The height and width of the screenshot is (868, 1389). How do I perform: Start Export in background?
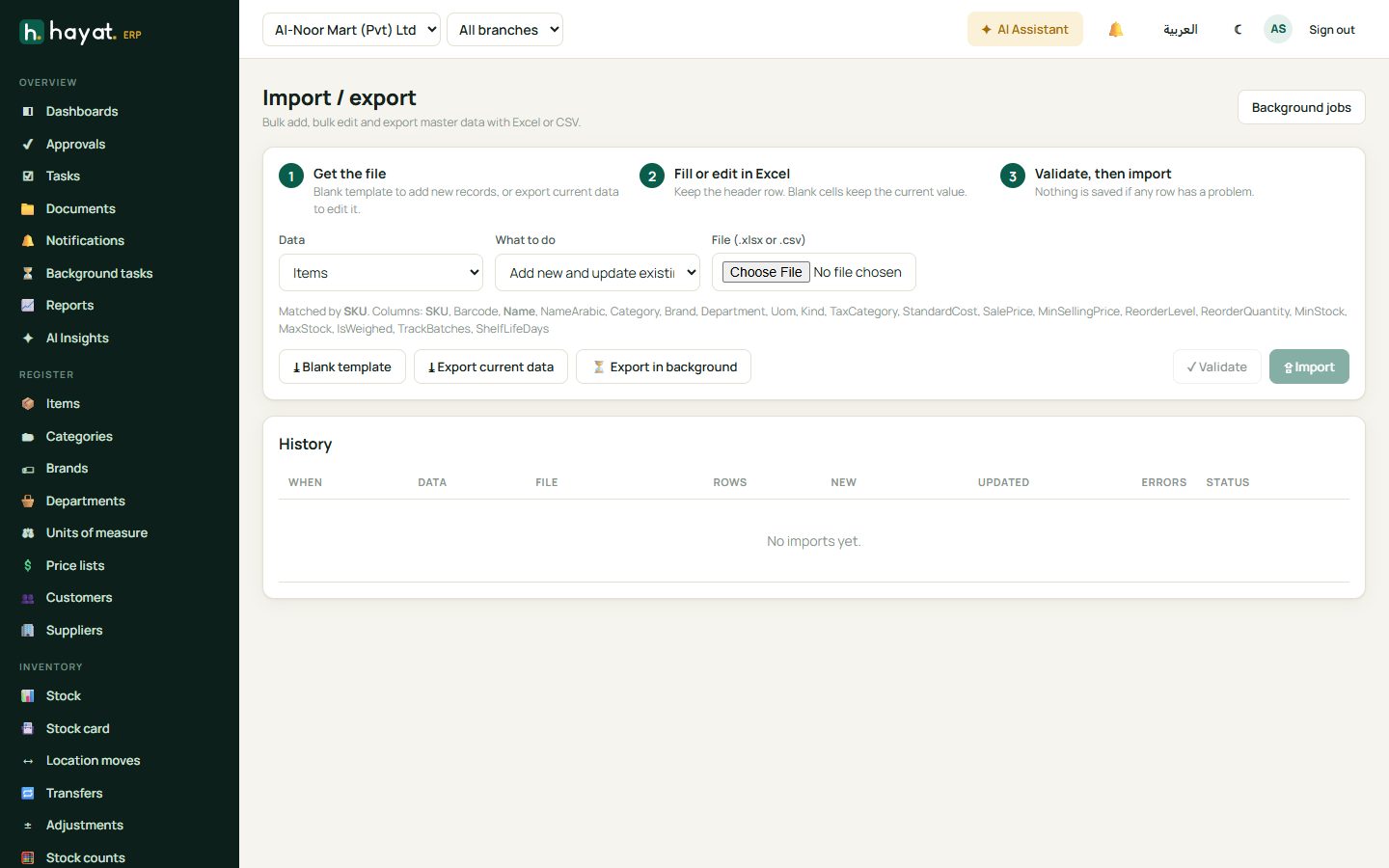[x=664, y=366]
